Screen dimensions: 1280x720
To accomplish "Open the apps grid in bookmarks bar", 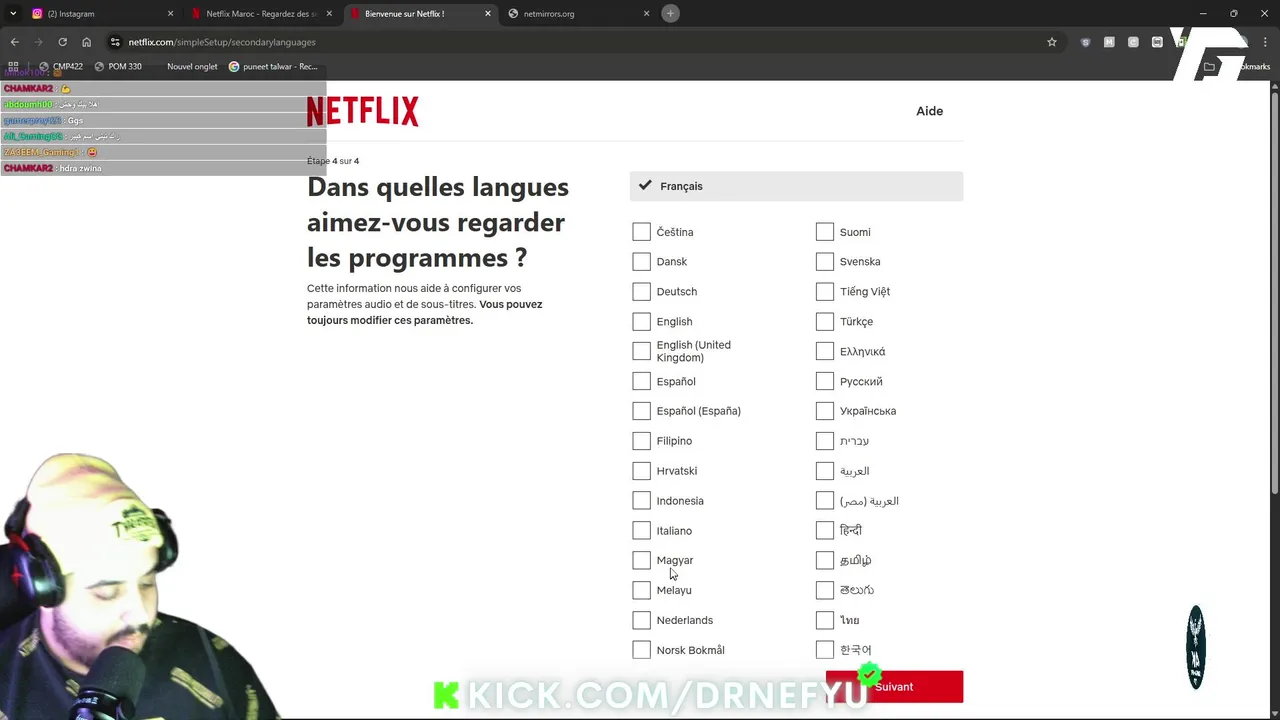I will point(13,67).
